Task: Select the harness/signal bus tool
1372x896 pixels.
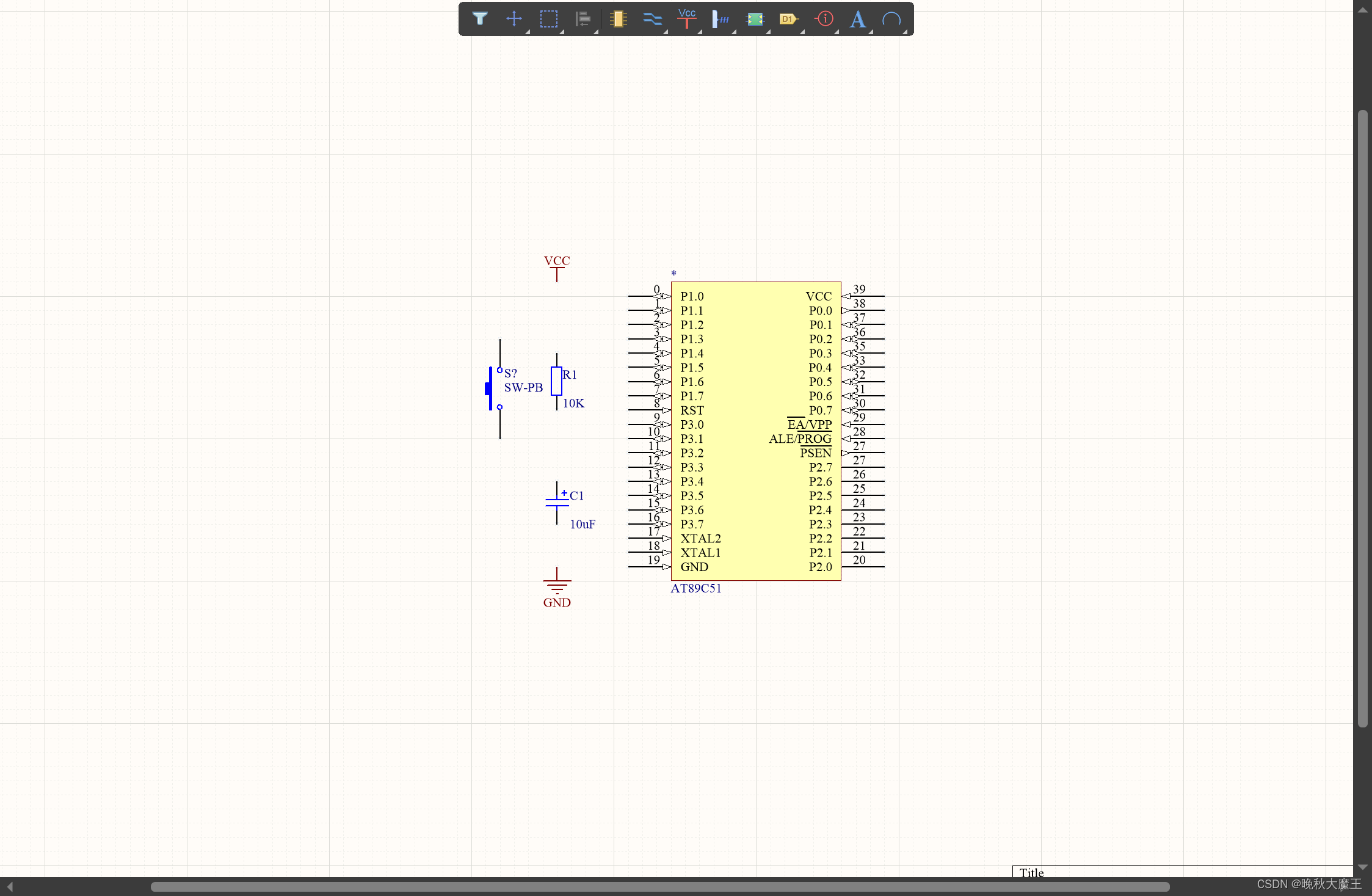Action: 721,19
